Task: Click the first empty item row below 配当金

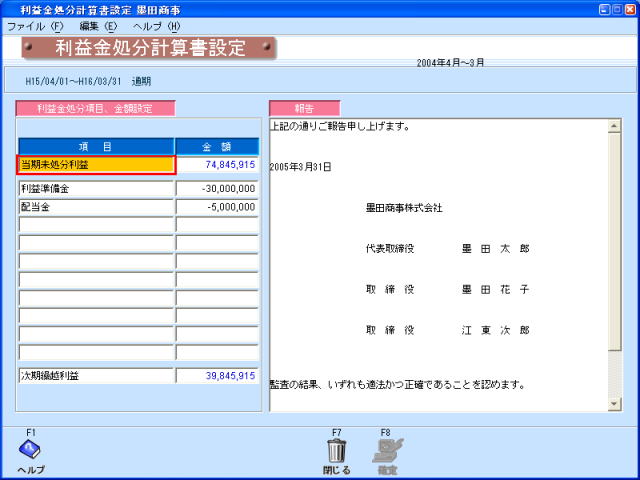Action: coord(96,225)
